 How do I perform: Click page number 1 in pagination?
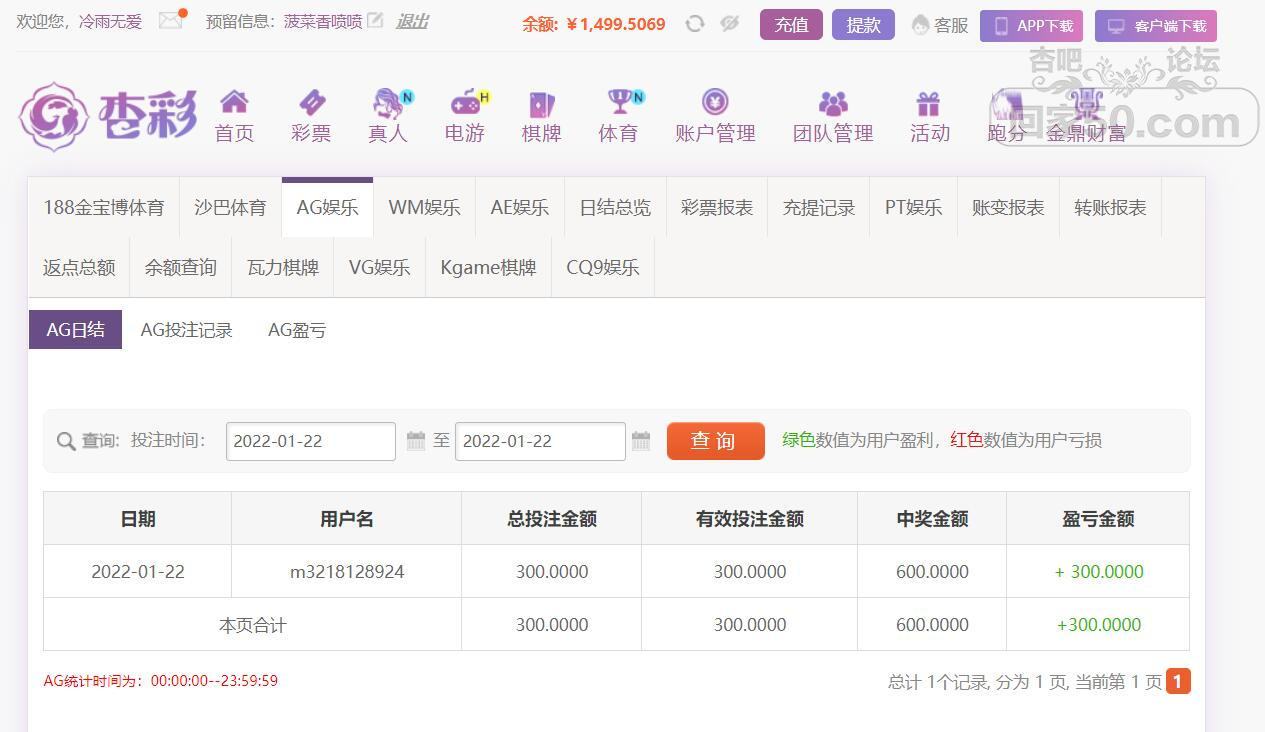(x=1178, y=682)
